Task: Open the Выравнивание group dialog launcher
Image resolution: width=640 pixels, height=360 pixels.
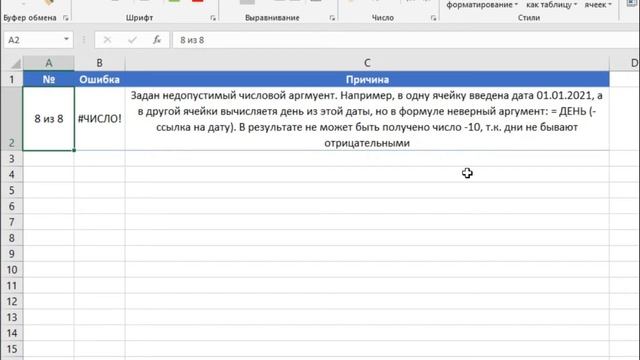Action: coord(332,18)
